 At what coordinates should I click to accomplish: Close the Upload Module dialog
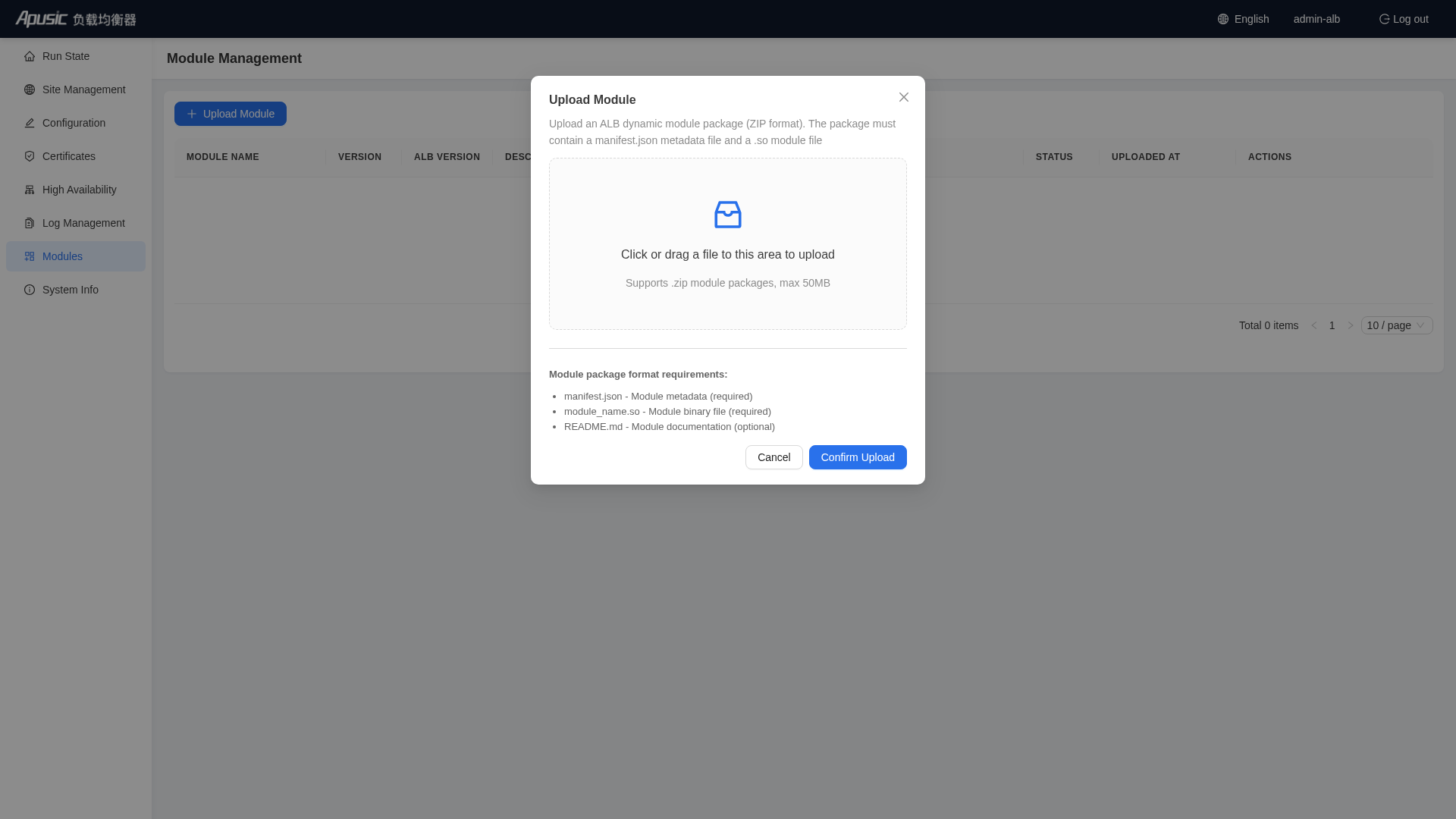click(904, 97)
